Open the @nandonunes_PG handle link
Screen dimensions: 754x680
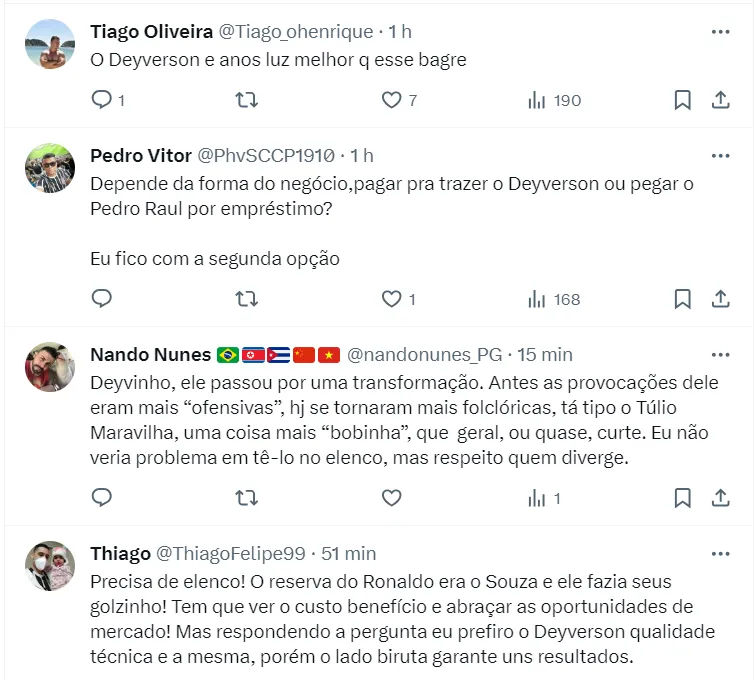pos(424,355)
